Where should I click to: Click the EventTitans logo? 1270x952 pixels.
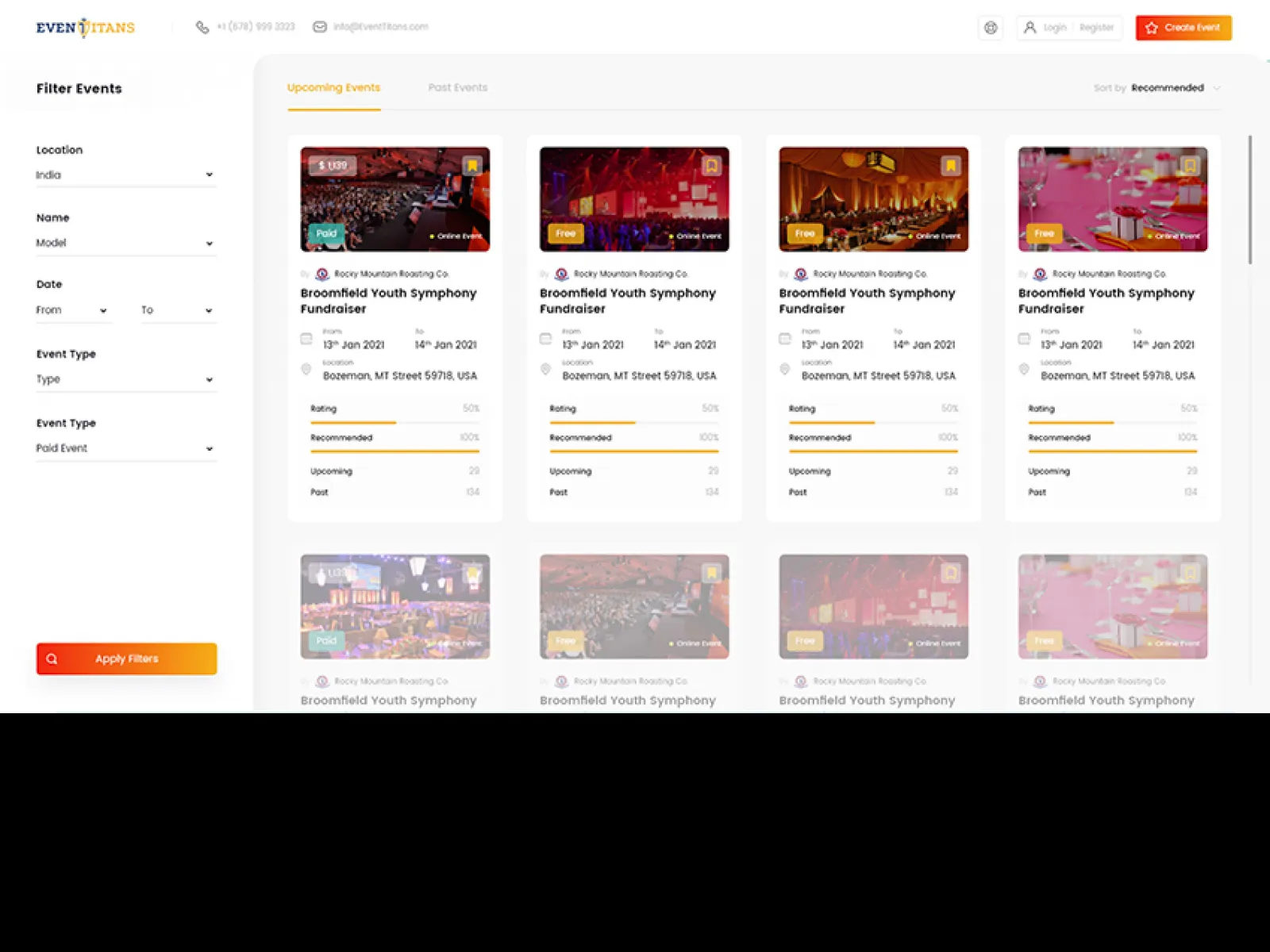(x=84, y=26)
